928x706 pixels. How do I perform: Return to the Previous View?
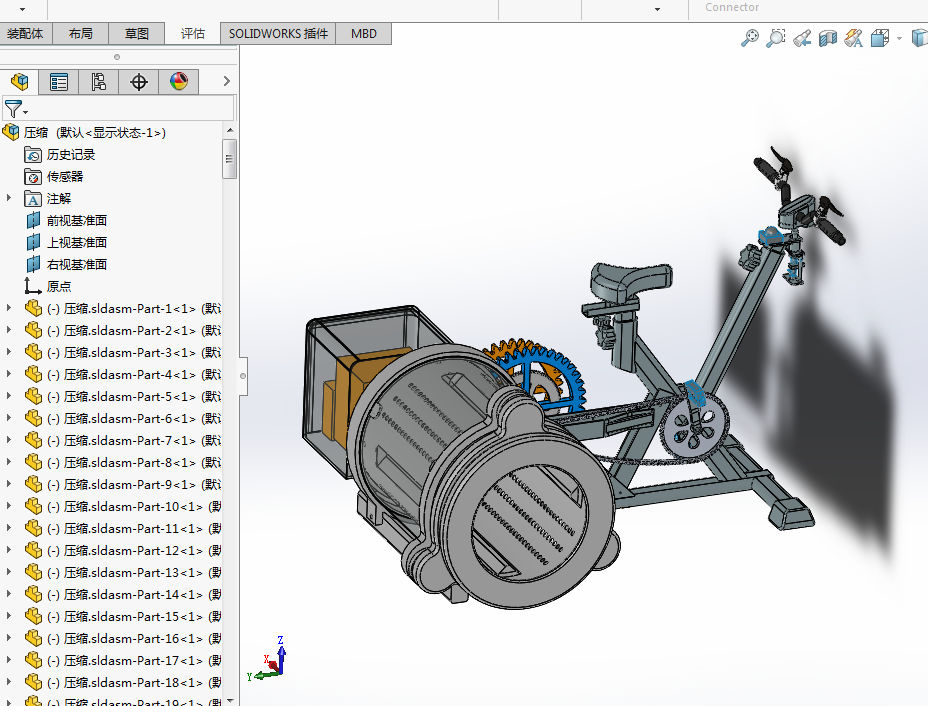click(x=801, y=38)
